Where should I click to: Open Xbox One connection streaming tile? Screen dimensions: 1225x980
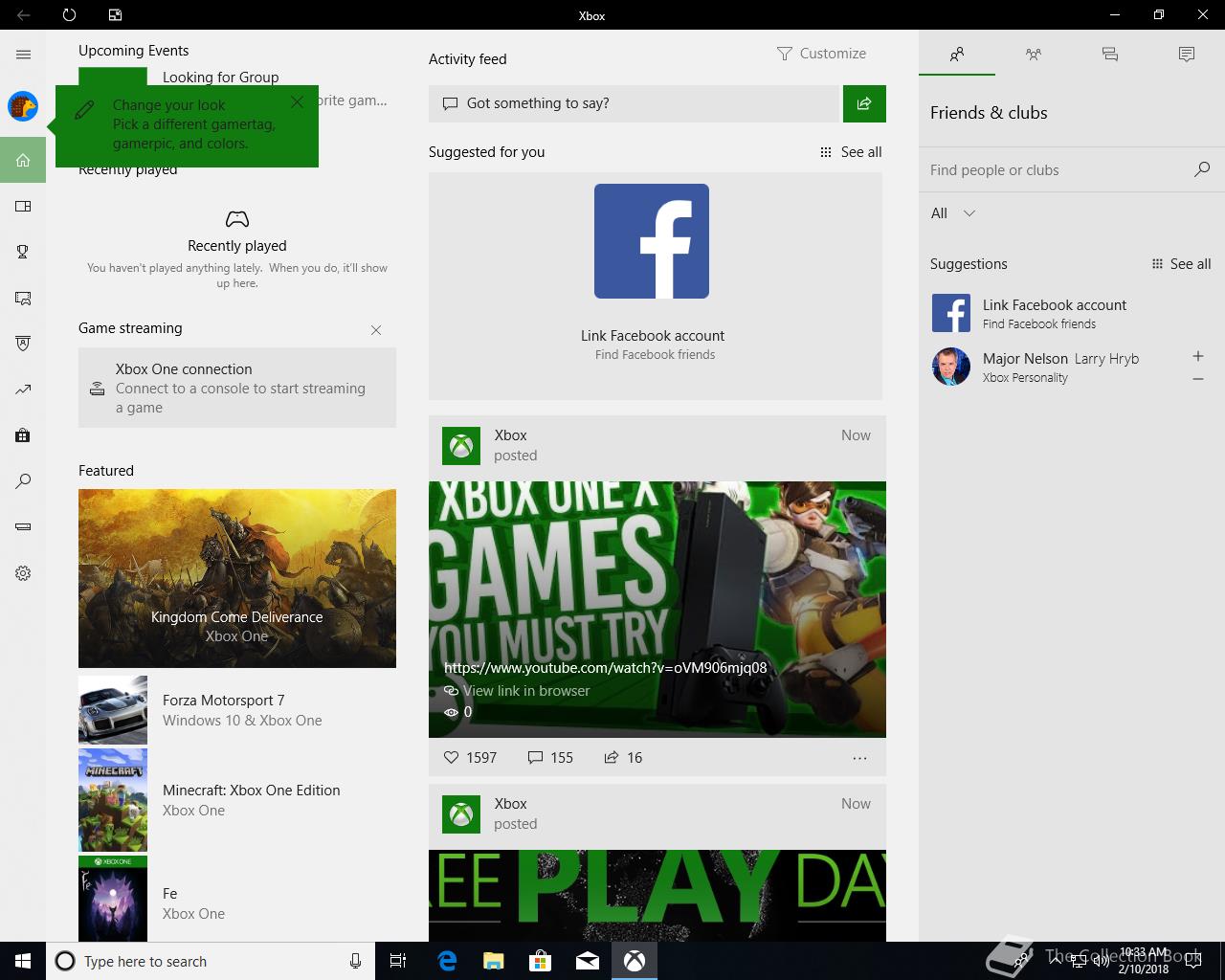[237, 388]
